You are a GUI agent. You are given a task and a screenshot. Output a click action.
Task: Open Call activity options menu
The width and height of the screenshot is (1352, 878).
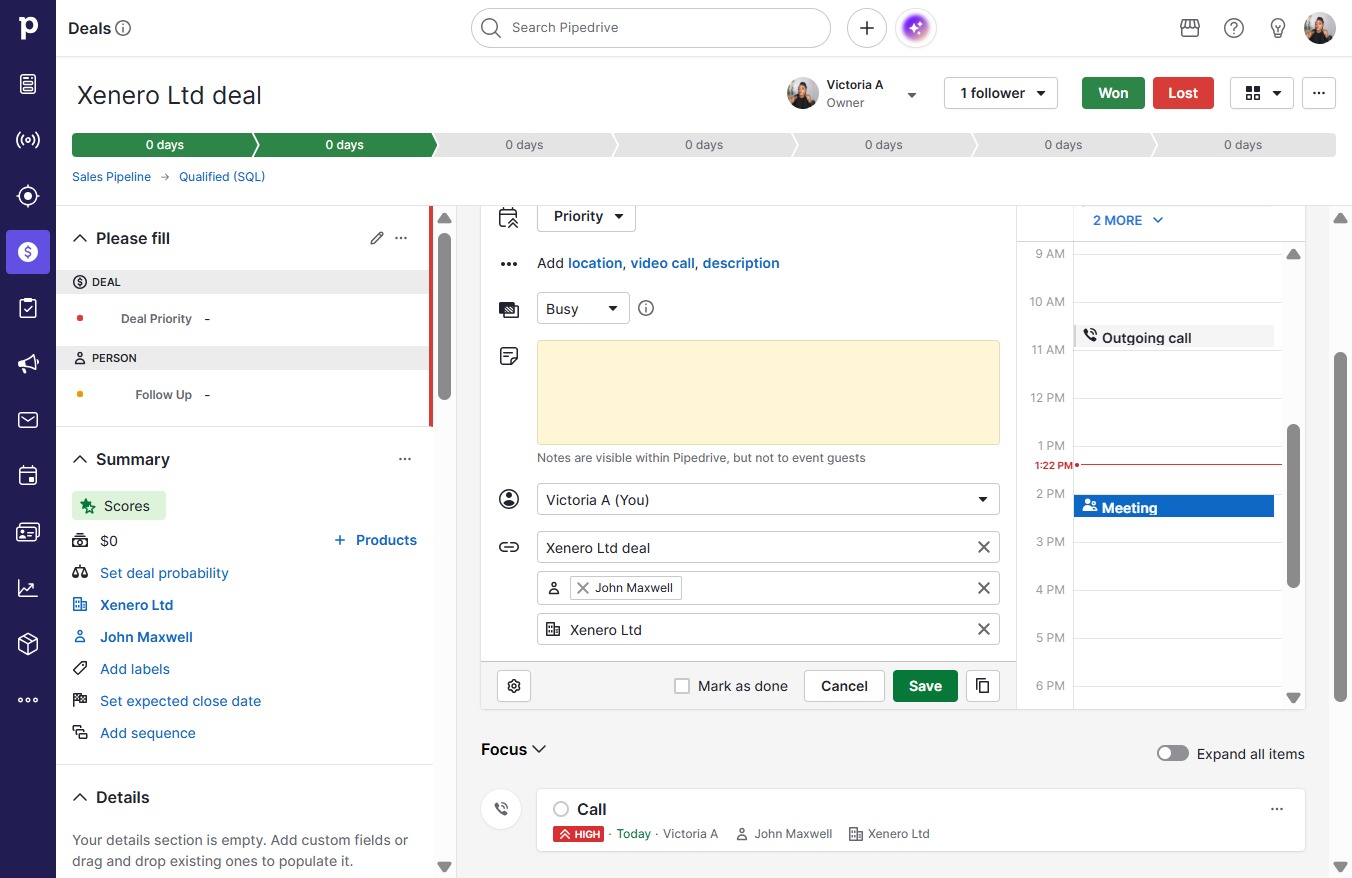[1277, 809]
